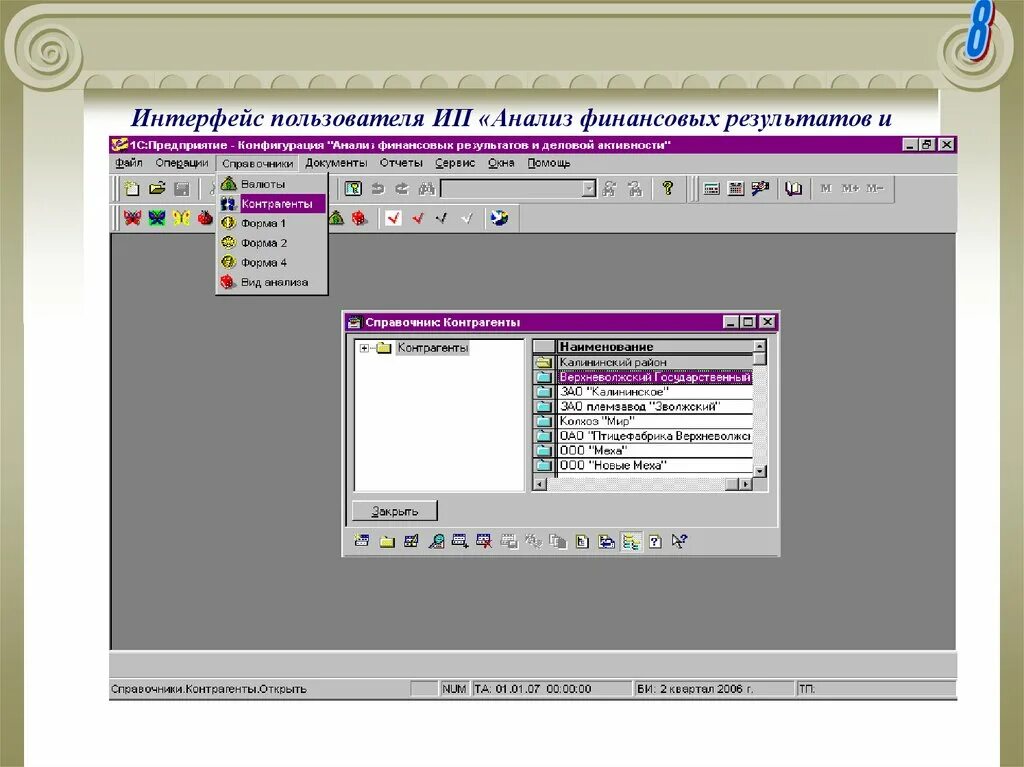Viewport: 1024px width, 767px height.
Task: Choose Контрагенты from the dropdown menu
Action: tap(272, 204)
